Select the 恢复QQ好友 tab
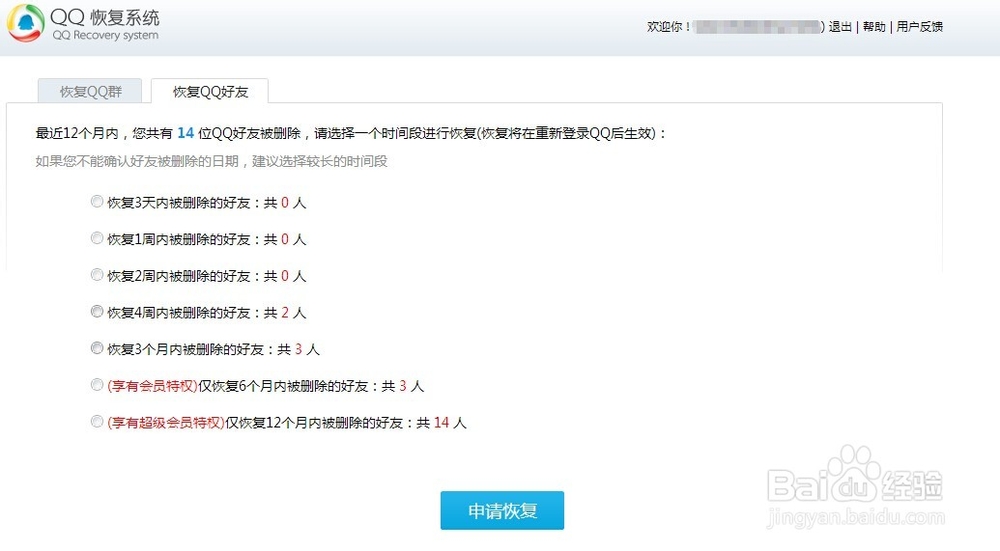Image resolution: width=1000 pixels, height=551 pixels. coord(210,92)
